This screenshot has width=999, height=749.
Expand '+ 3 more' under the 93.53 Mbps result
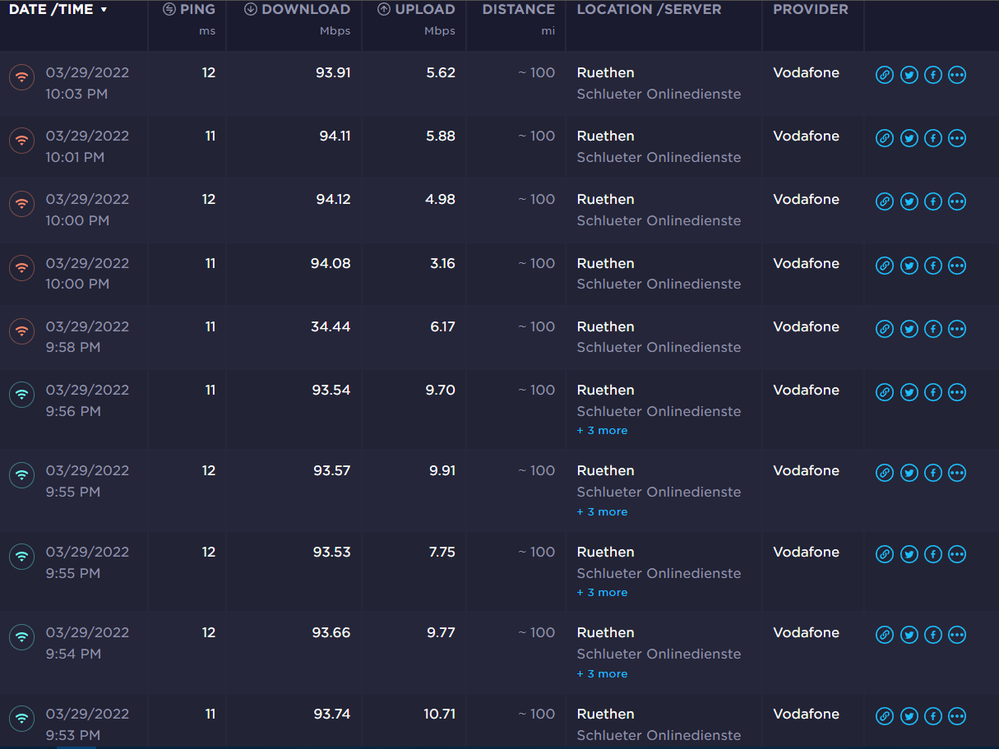point(602,592)
